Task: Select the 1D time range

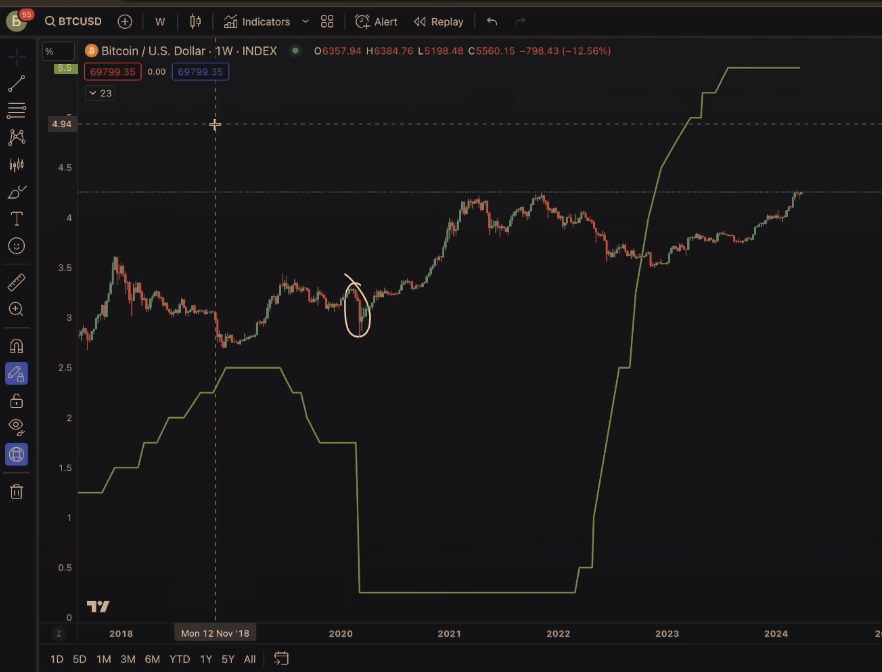Action: click(x=56, y=659)
